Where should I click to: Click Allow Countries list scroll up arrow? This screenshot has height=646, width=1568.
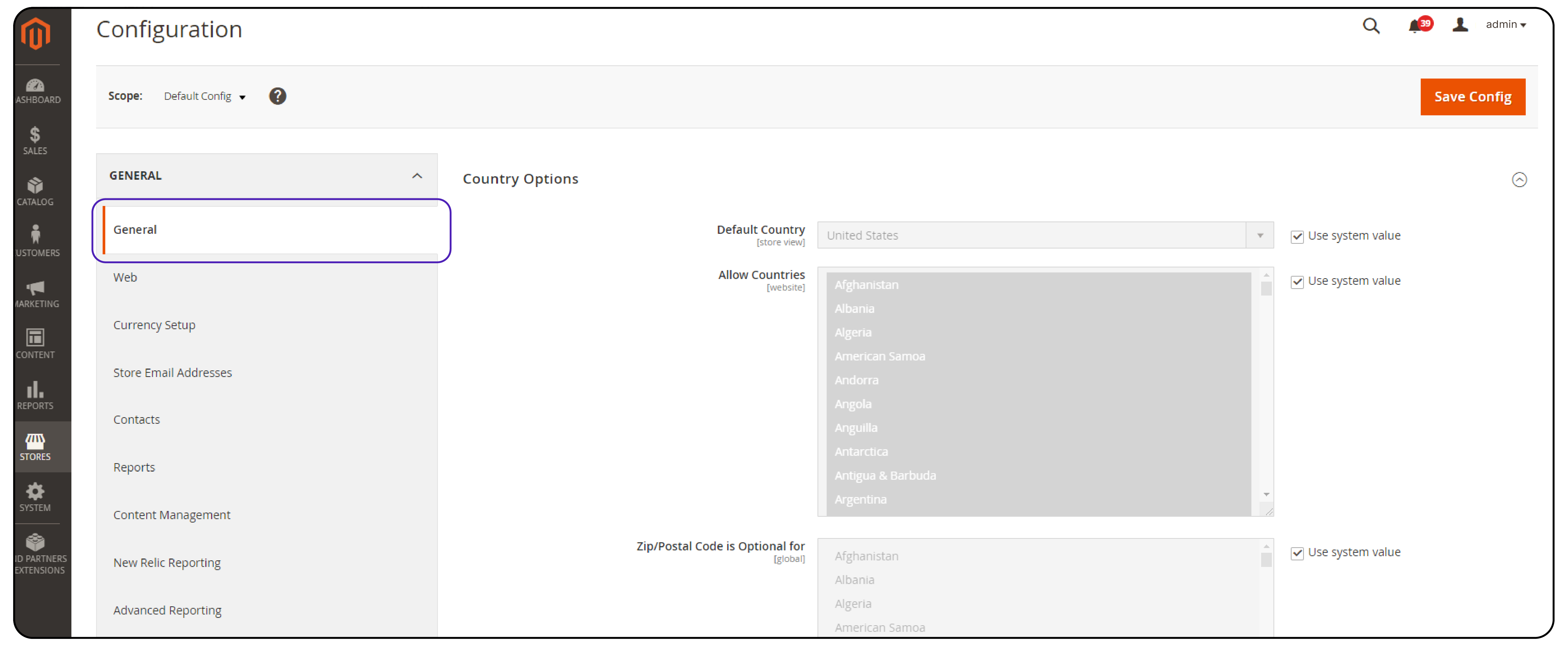[1266, 275]
